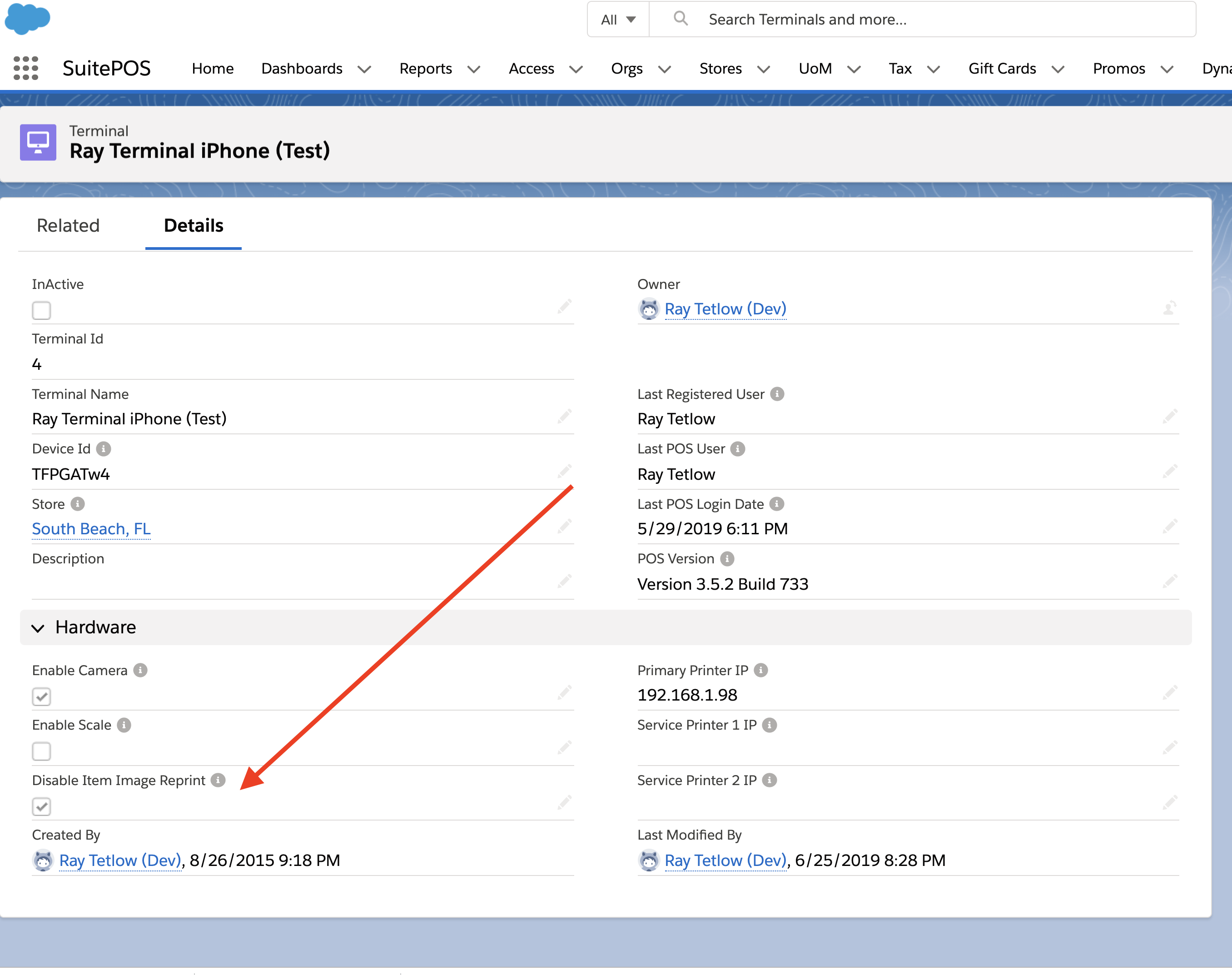Click the search magnifier icon

[x=680, y=19]
